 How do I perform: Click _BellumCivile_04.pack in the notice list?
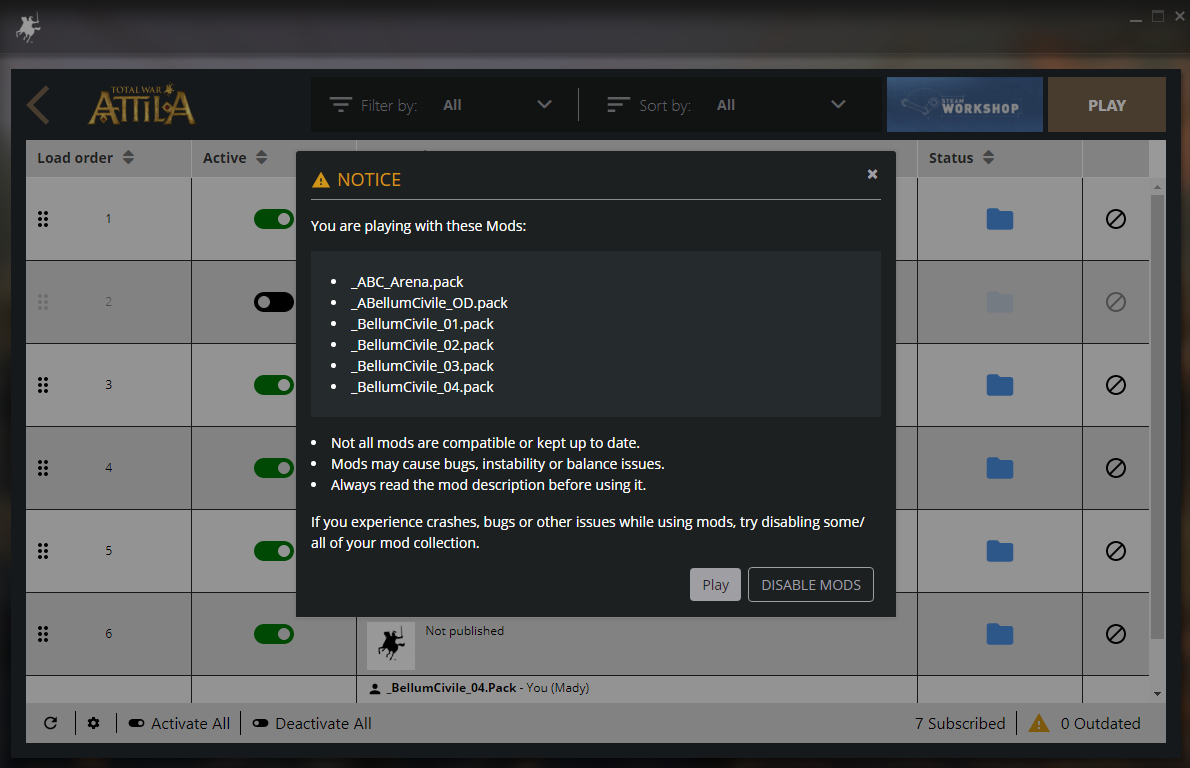pyautogui.click(x=422, y=387)
